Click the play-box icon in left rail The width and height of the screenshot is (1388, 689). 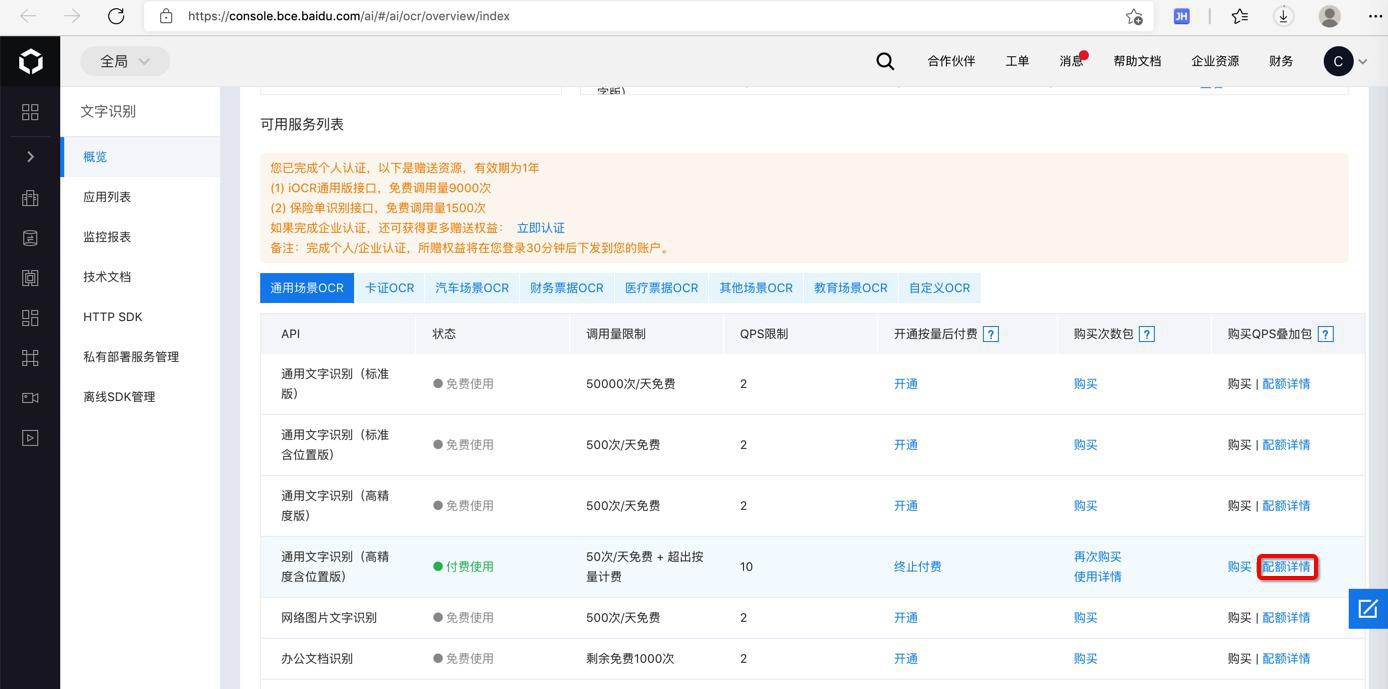(x=30, y=437)
